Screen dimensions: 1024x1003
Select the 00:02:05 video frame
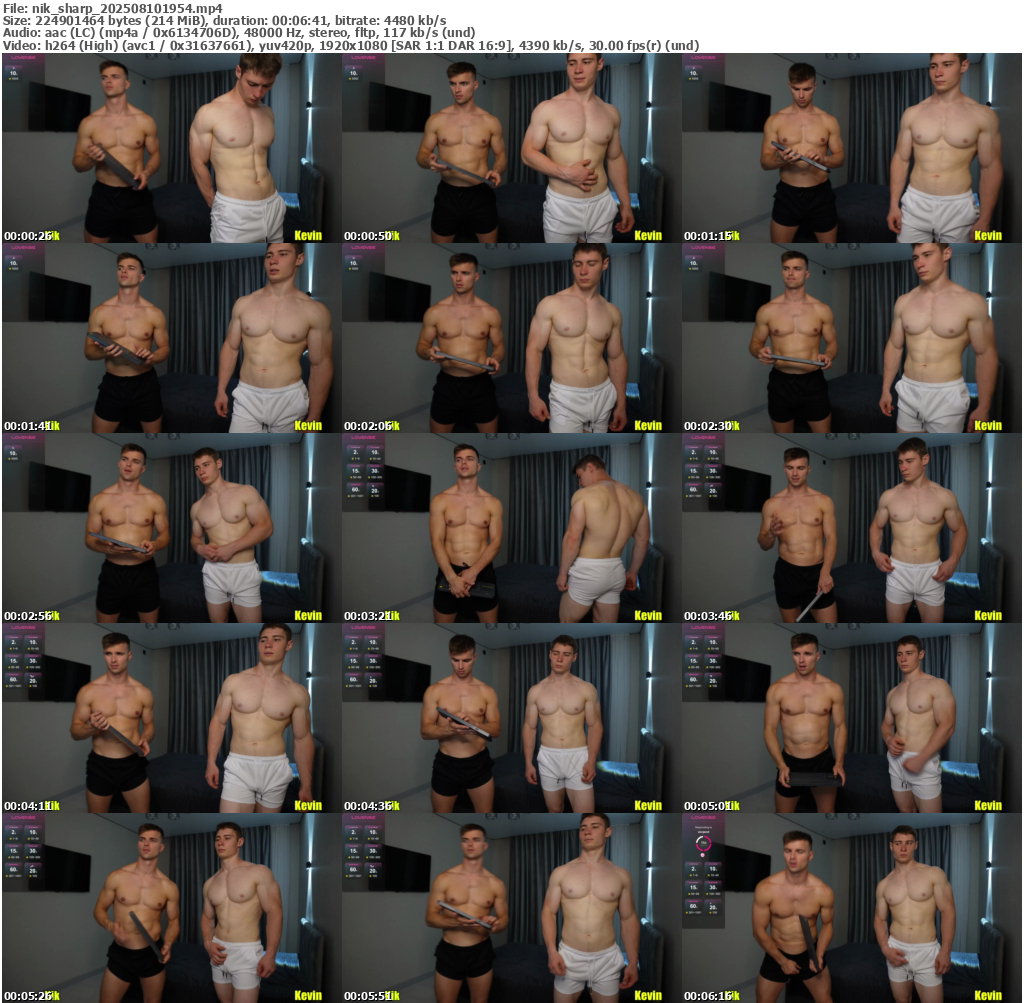tap(510, 338)
